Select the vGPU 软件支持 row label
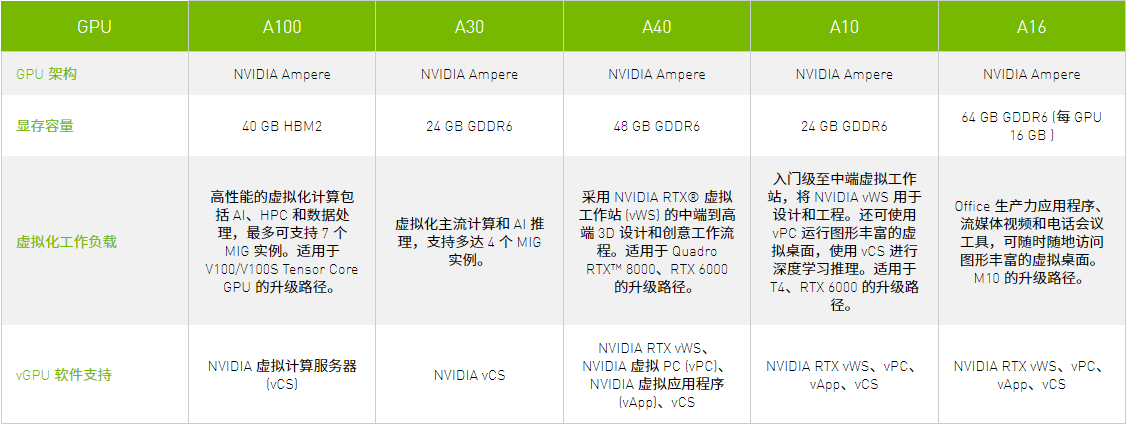 [64, 375]
